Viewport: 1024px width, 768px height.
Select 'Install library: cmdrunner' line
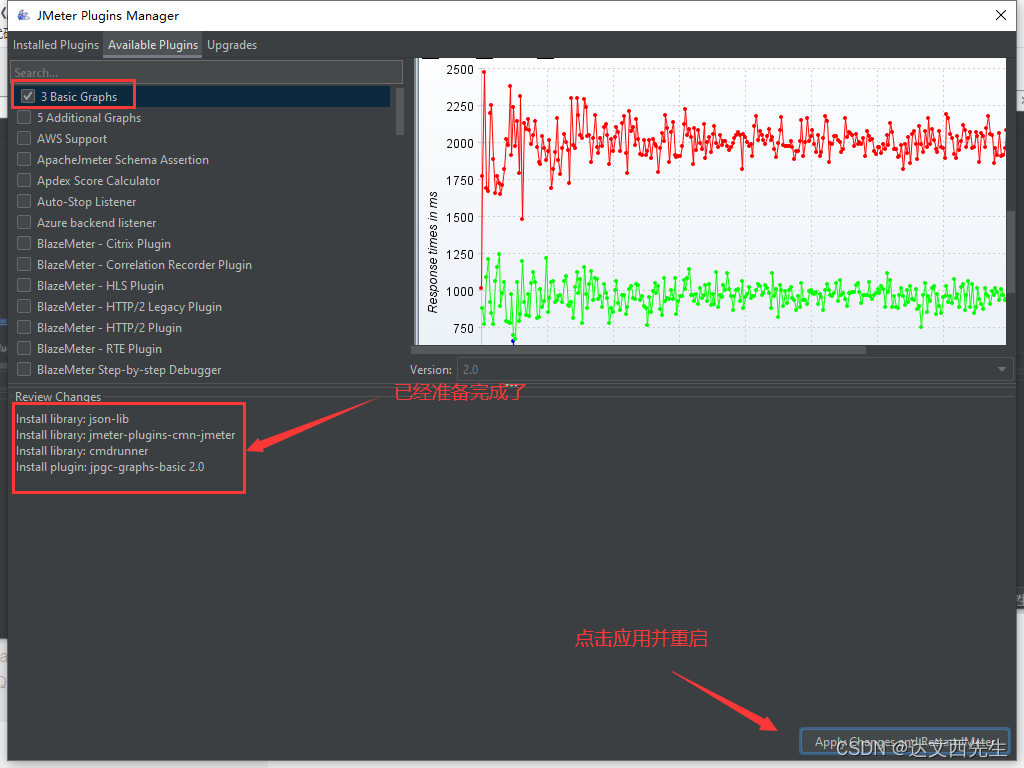click(x=82, y=451)
